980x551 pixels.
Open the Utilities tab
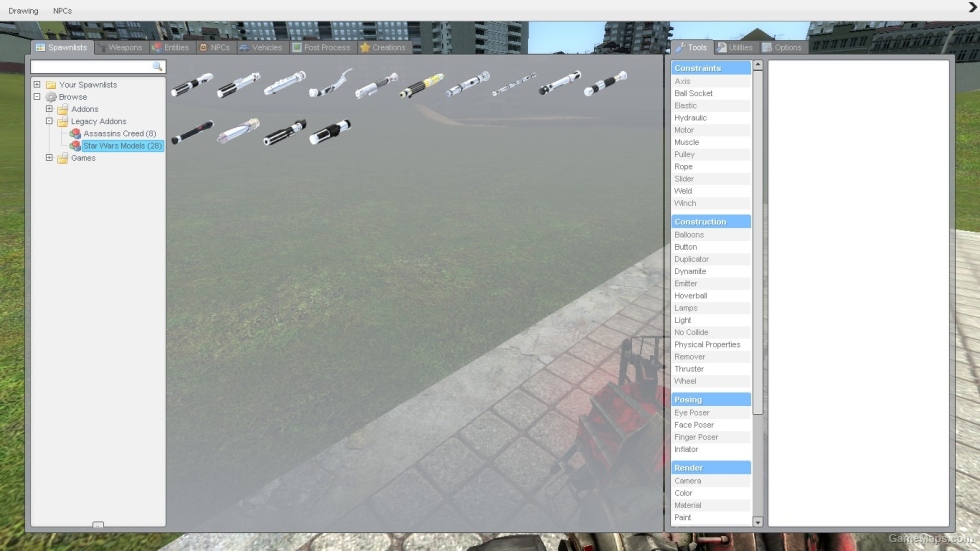736,47
